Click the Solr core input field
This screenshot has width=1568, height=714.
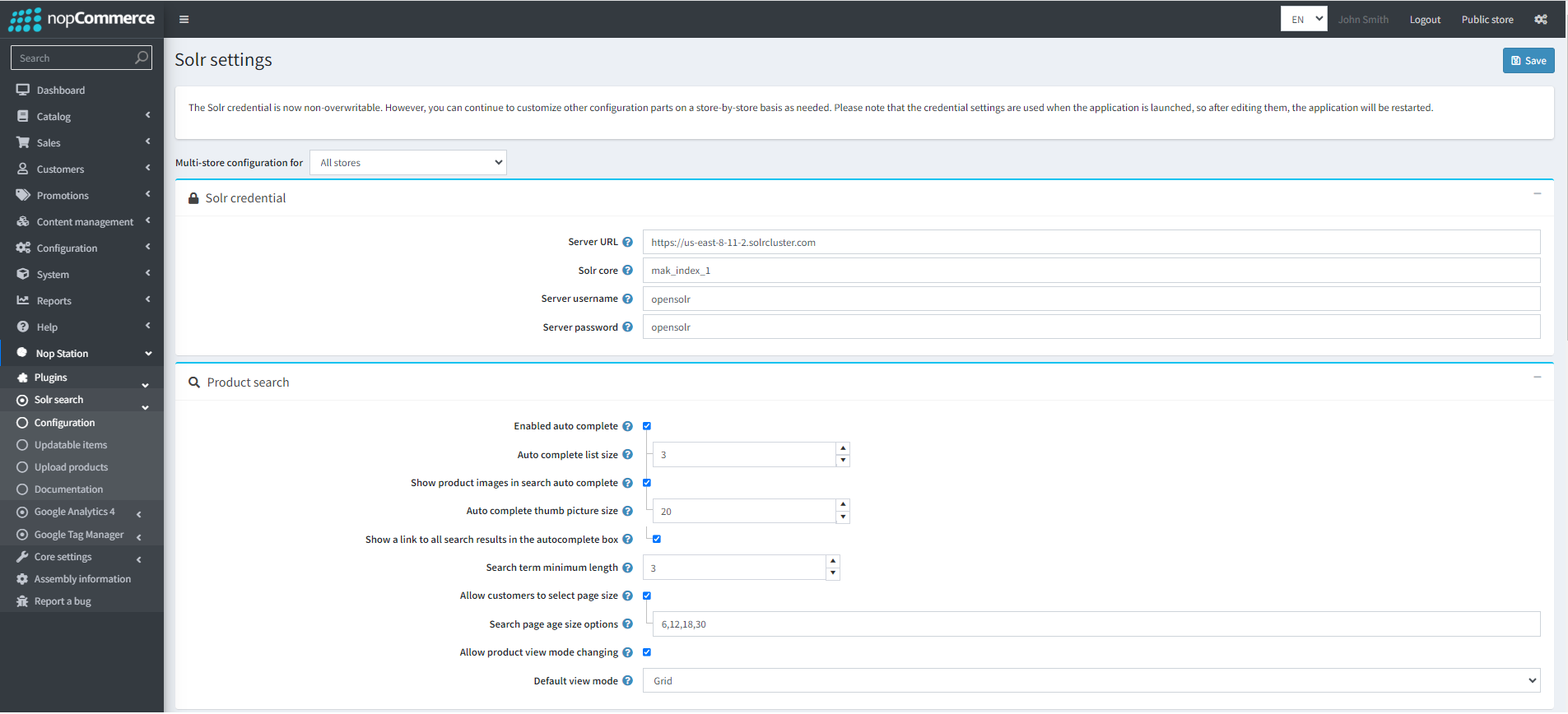pos(1091,270)
